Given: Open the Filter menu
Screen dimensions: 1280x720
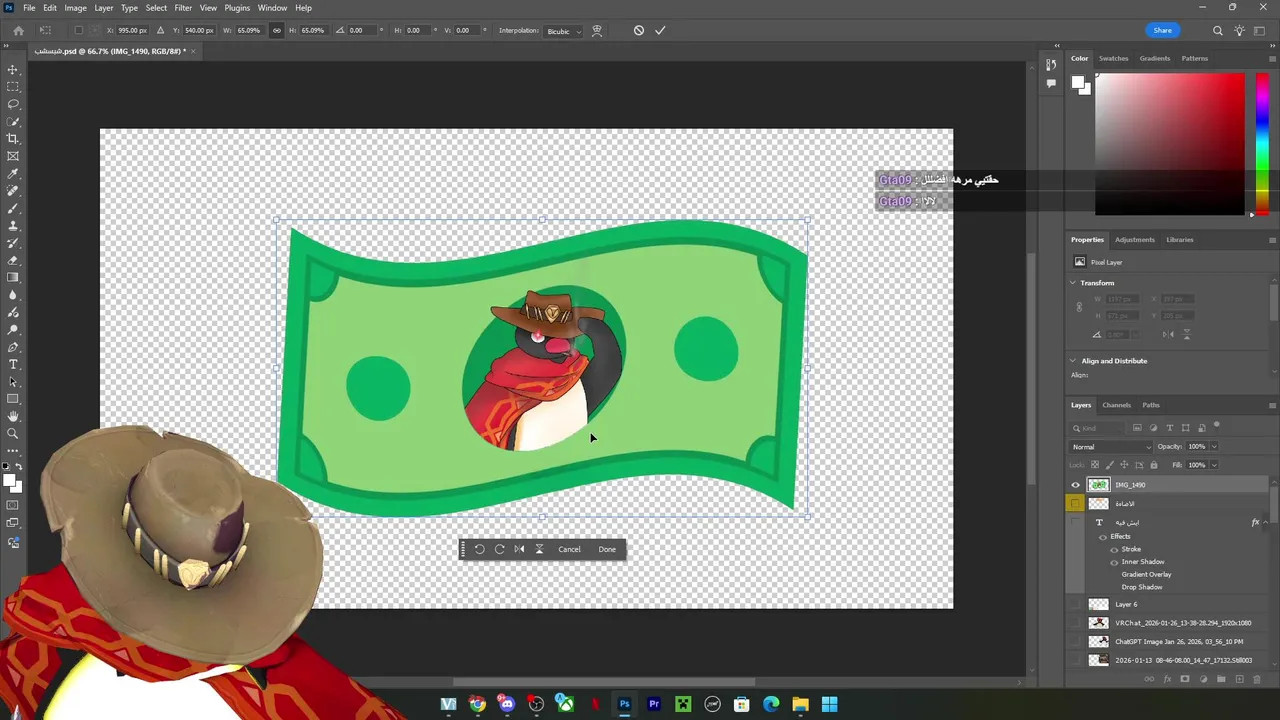Looking at the screenshot, I should point(183,8).
